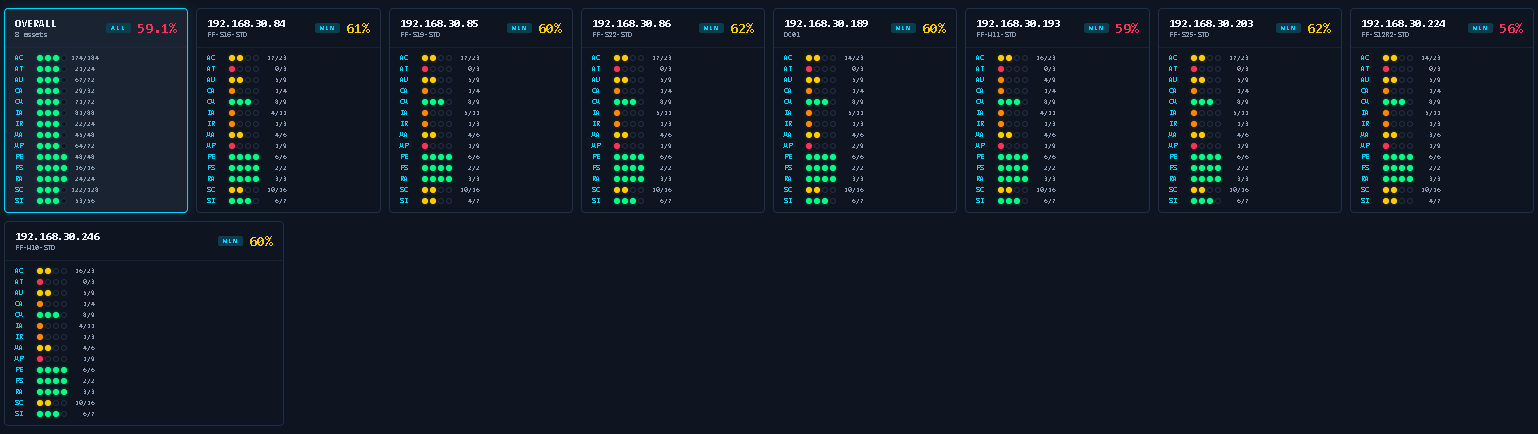Viewport: 1538px width, 434px height.
Task: Select CA row label on 192.168.30.246 card
Action: pos(19,304)
